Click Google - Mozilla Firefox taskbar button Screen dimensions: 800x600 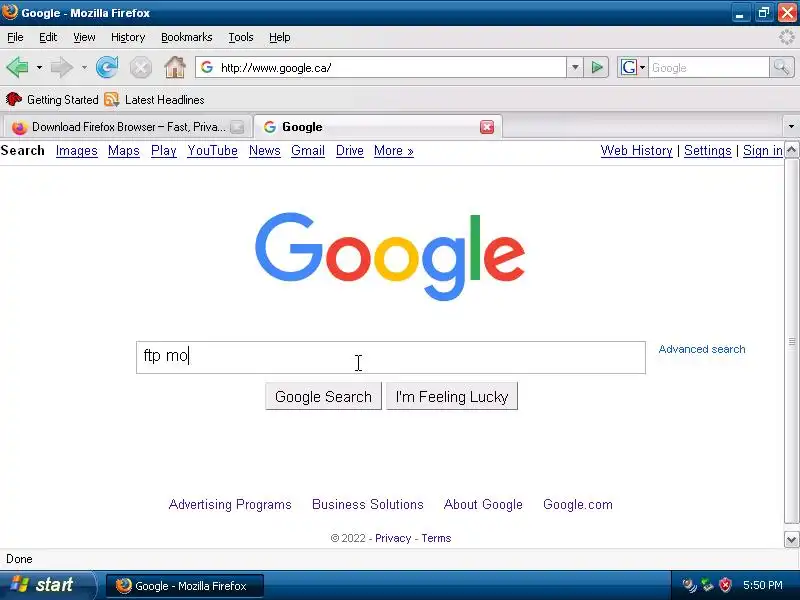185,586
